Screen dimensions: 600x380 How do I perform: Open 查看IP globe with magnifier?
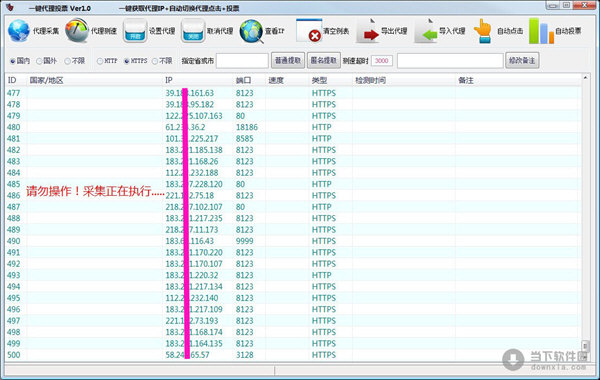251,31
